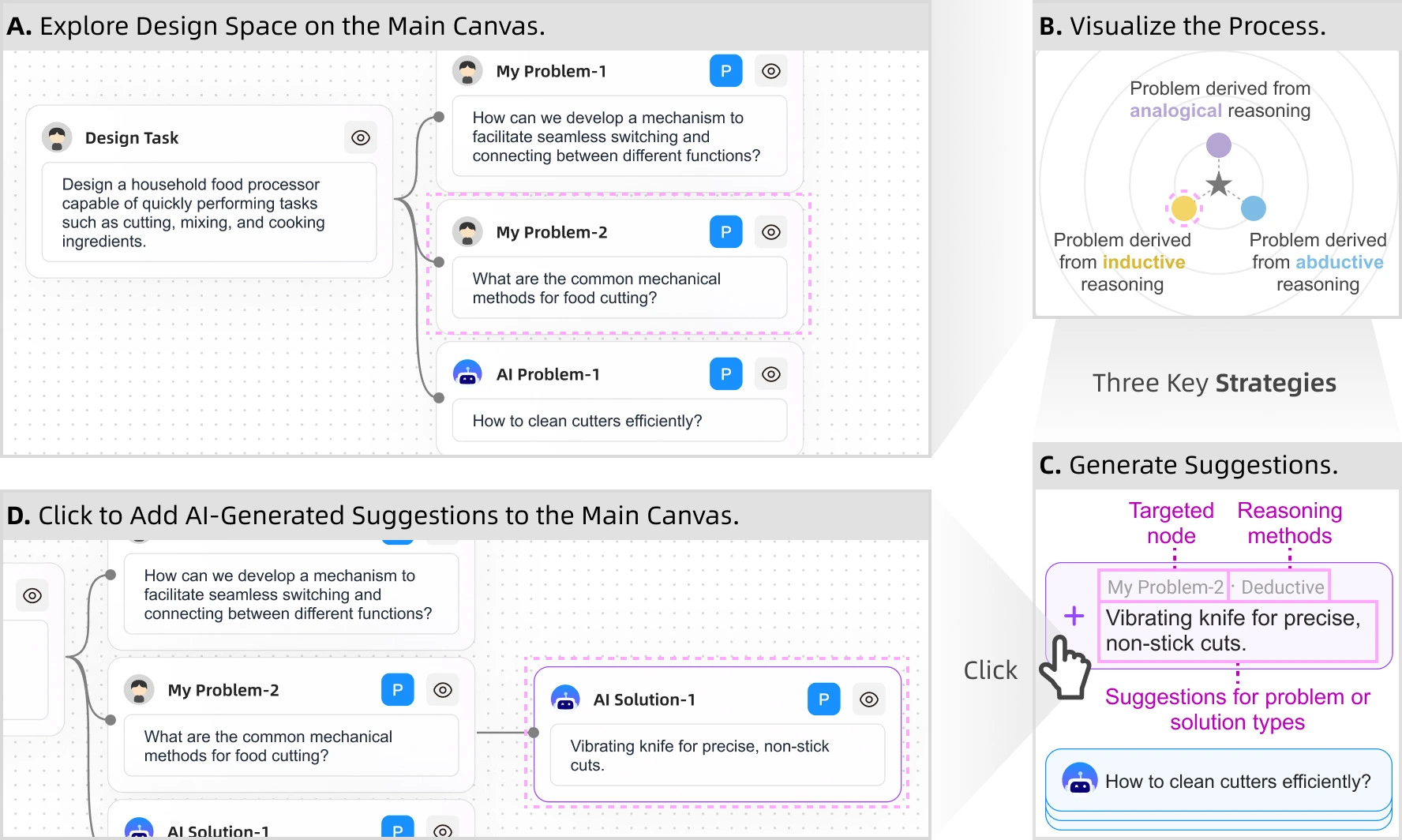The width and height of the screenshot is (1402, 840).
Task: Click the robot avatar on AI Problem-1 card
Action: pos(467,374)
